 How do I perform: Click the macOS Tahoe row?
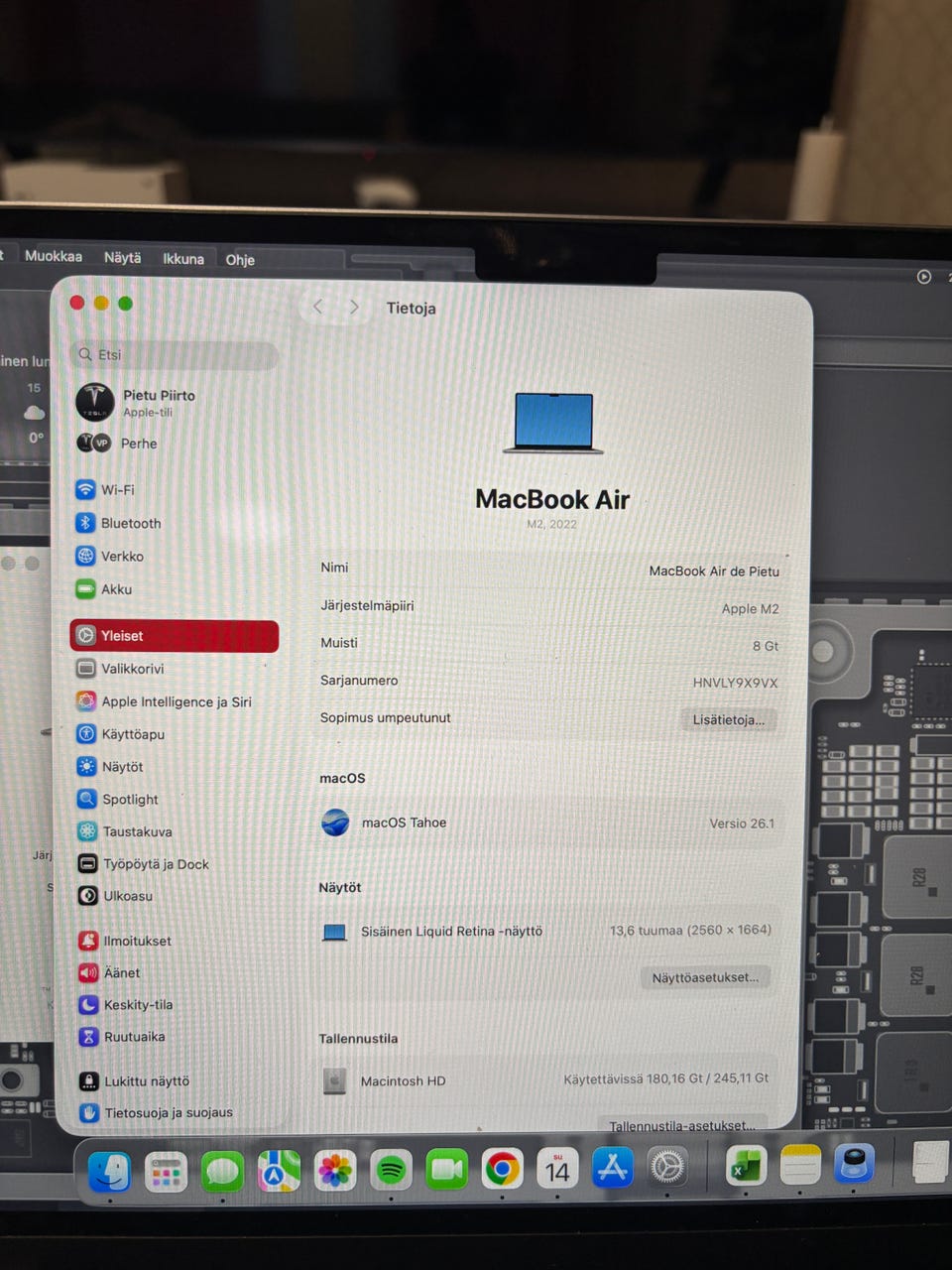tap(549, 823)
